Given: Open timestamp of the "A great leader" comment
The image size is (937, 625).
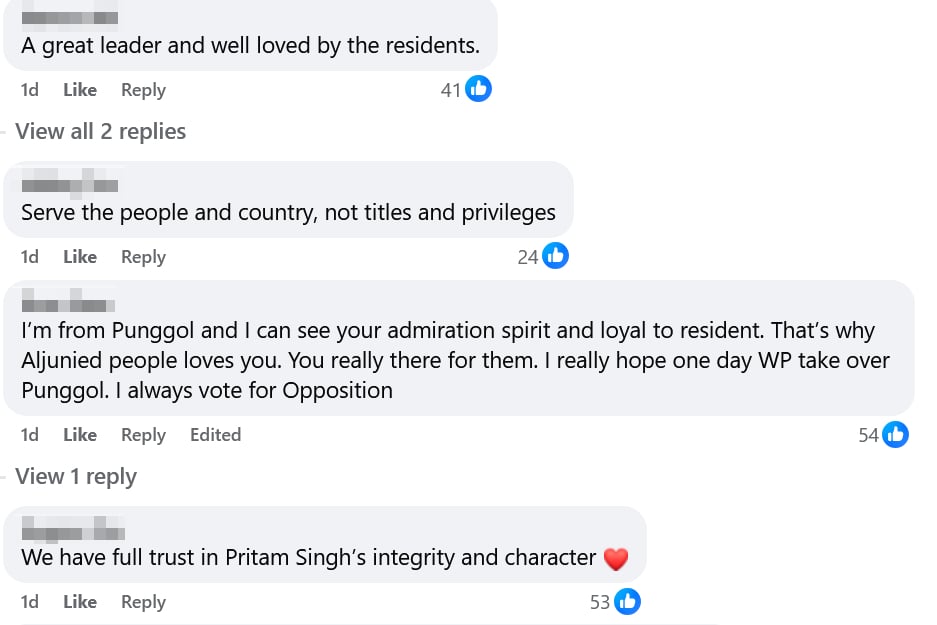Looking at the screenshot, I should coord(30,90).
